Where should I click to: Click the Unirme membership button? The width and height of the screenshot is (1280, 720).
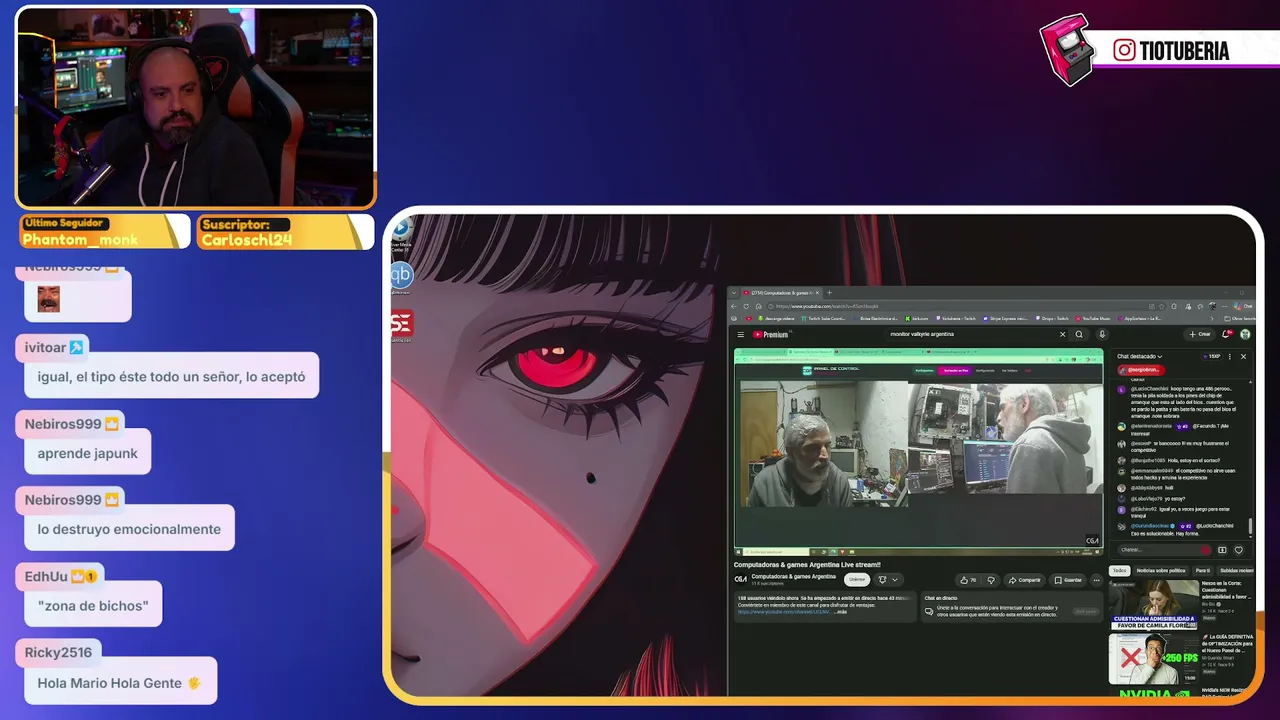pos(857,580)
